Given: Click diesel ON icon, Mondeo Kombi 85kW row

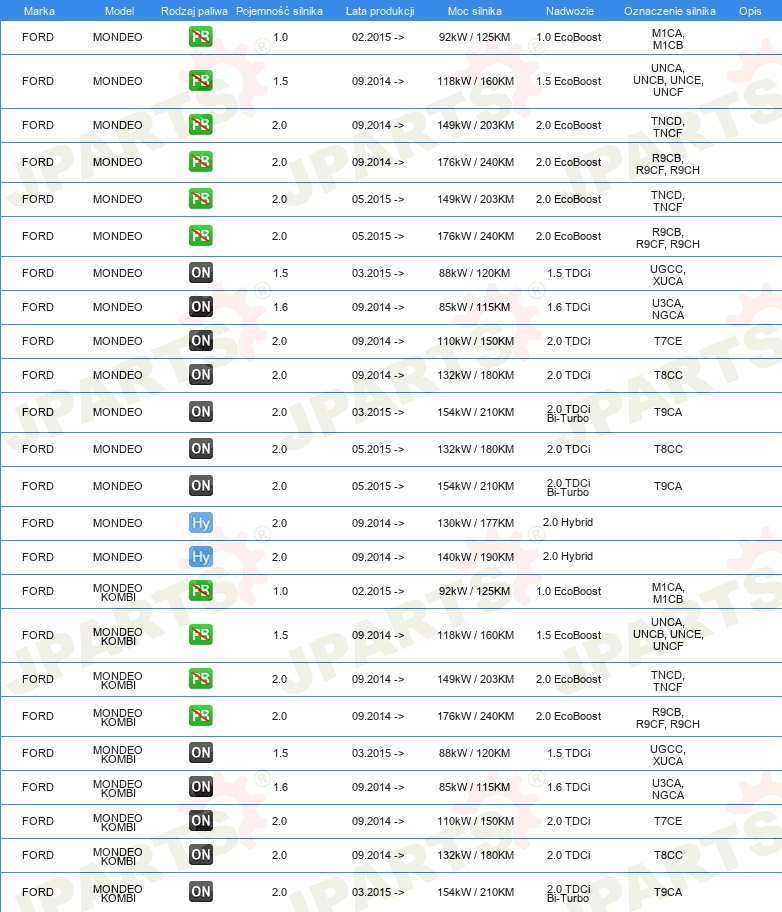Looking at the screenshot, I should (201, 786).
